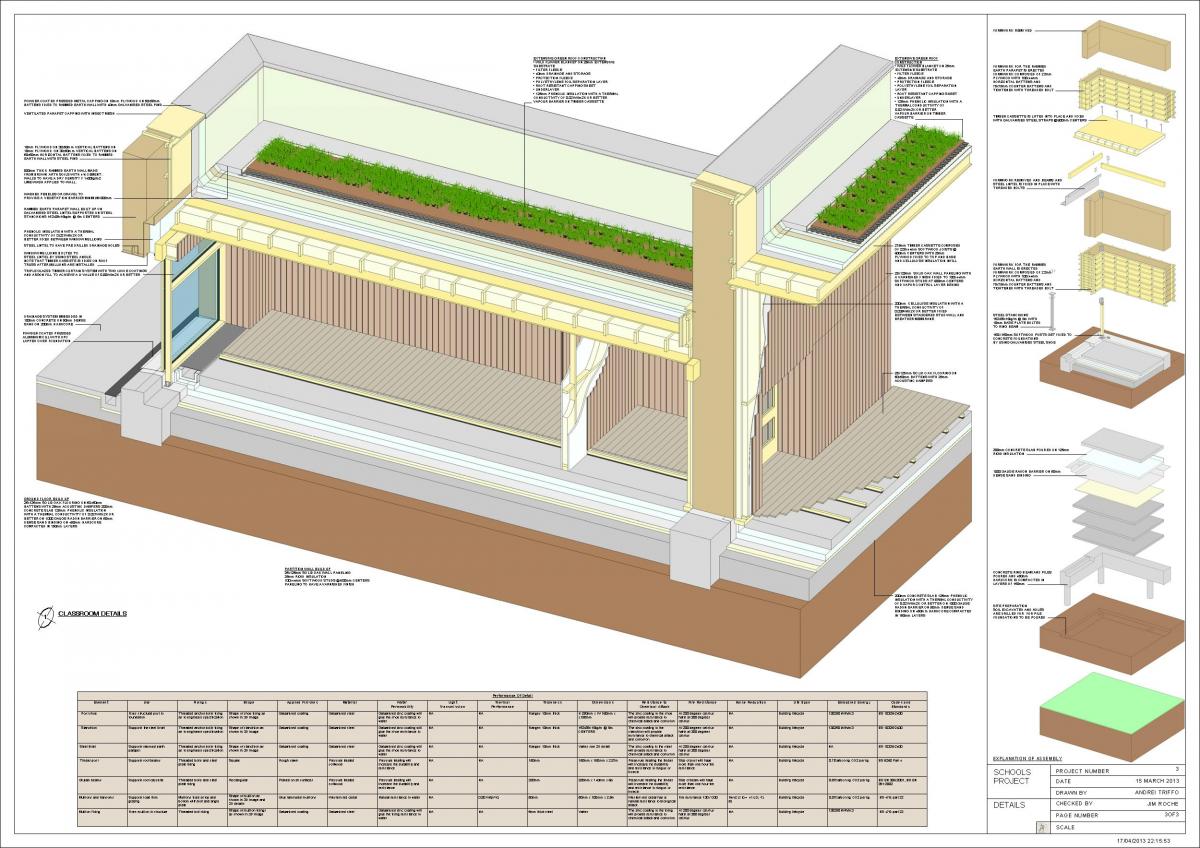This screenshot has width=1200, height=848.
Task: Select the DATE field showing 15 MARCH 2013
Action: (x=1157, y=781)
